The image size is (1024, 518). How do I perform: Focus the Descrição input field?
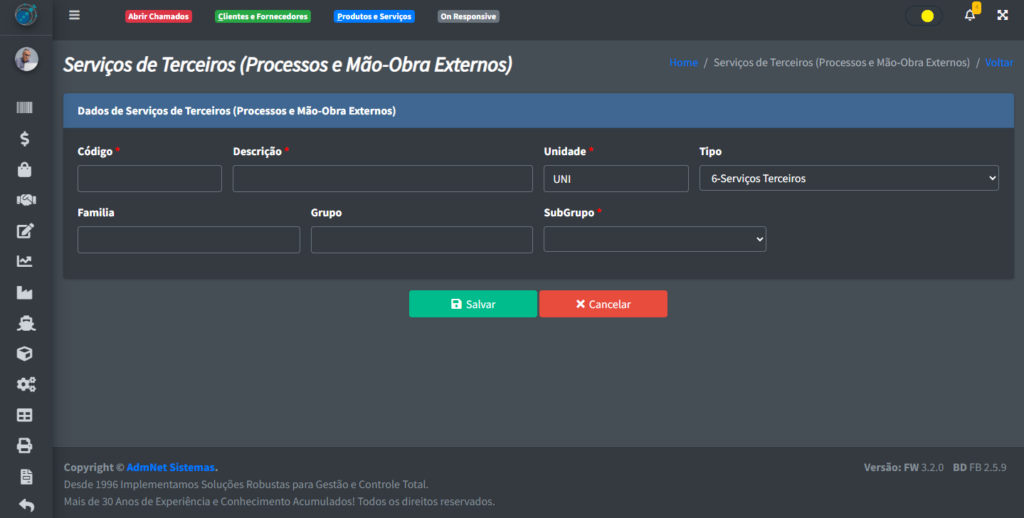tap(382, 178)
